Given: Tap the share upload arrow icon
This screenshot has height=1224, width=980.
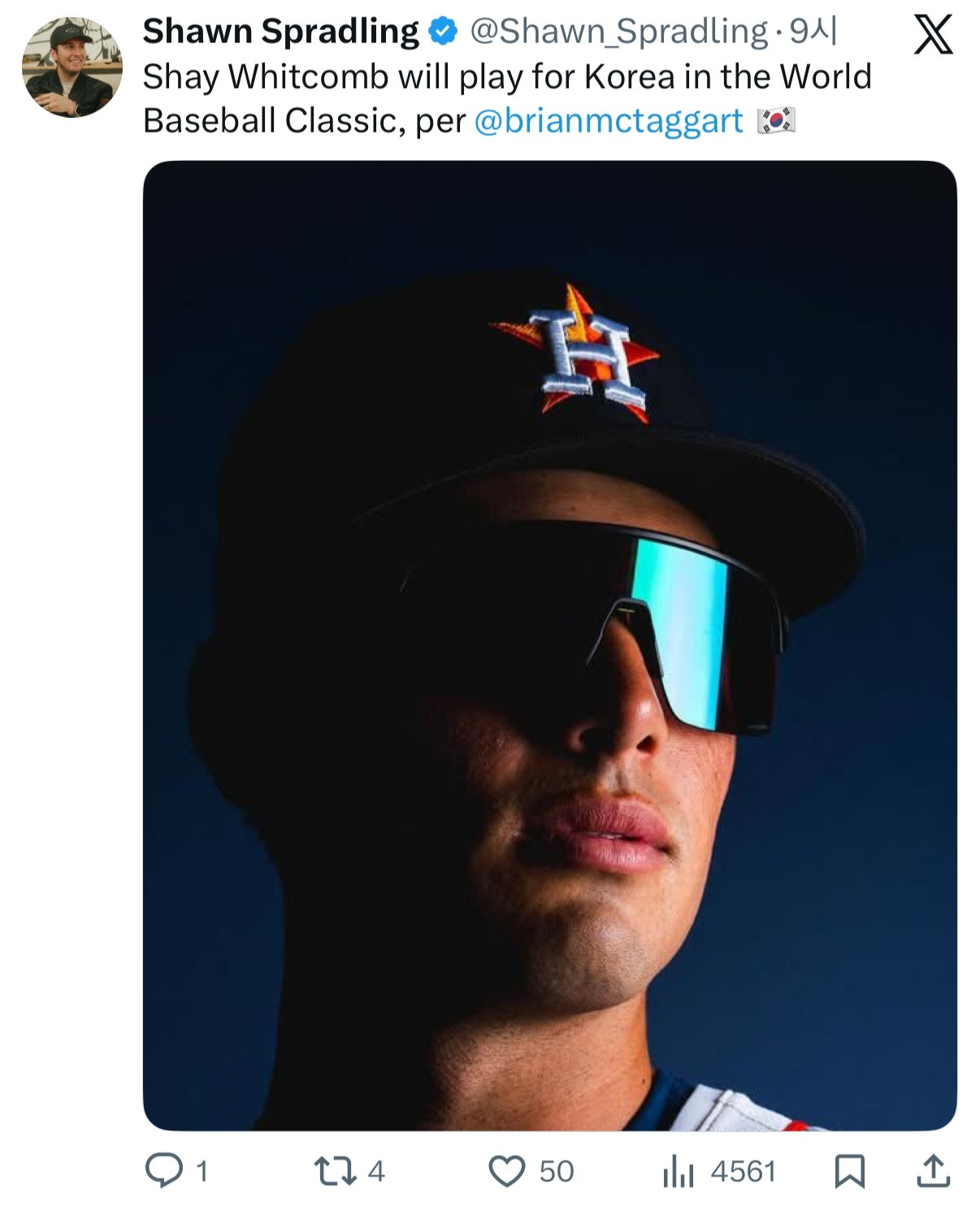Looking at the screenshot, I should tap(933, 1171).
